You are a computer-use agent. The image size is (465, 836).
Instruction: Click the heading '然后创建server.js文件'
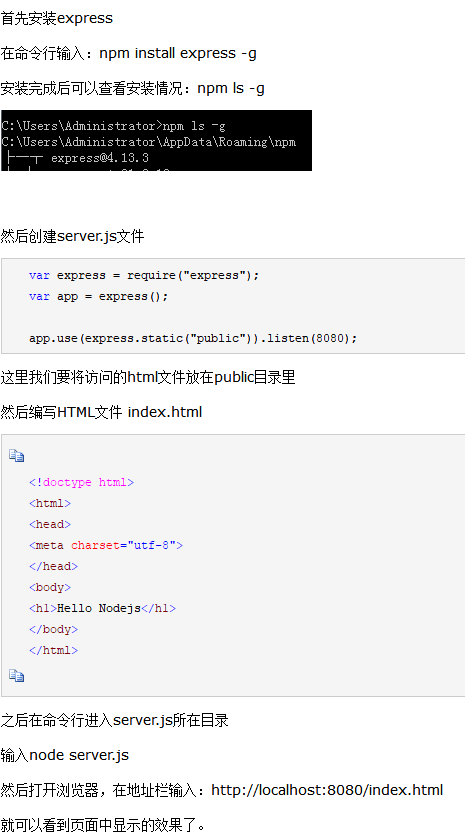click(x=72, y=236)
